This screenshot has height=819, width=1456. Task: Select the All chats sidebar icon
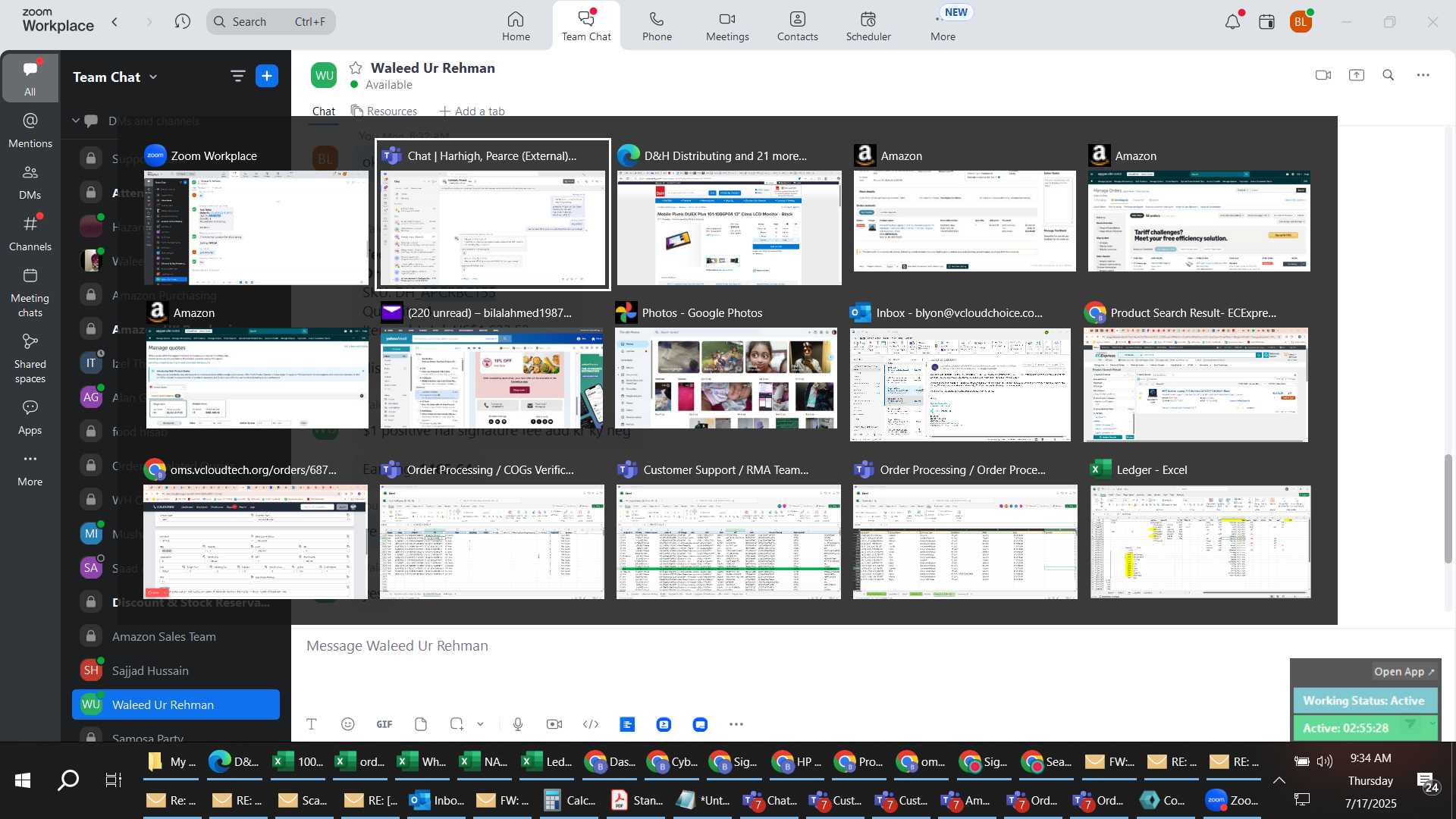pos(30,78)
